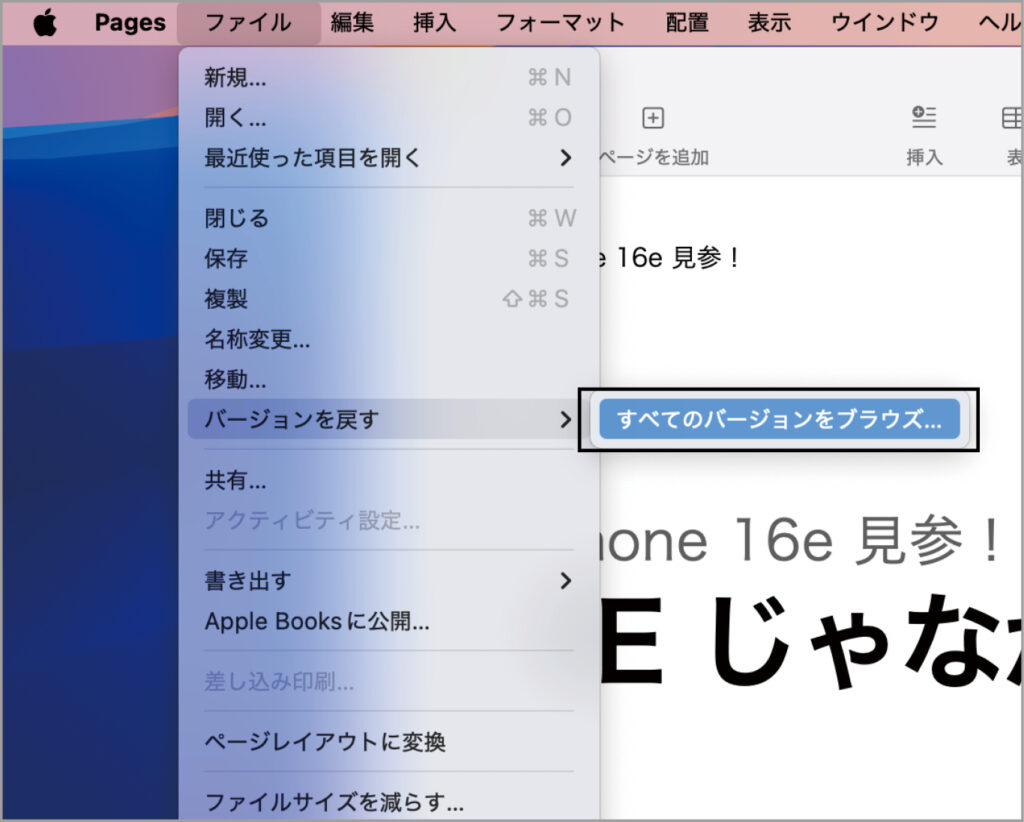The height and width of the screenshot is (822, 1024).
Task: Choose Apple Books に公開... menu item
Action: pos(389,621)
